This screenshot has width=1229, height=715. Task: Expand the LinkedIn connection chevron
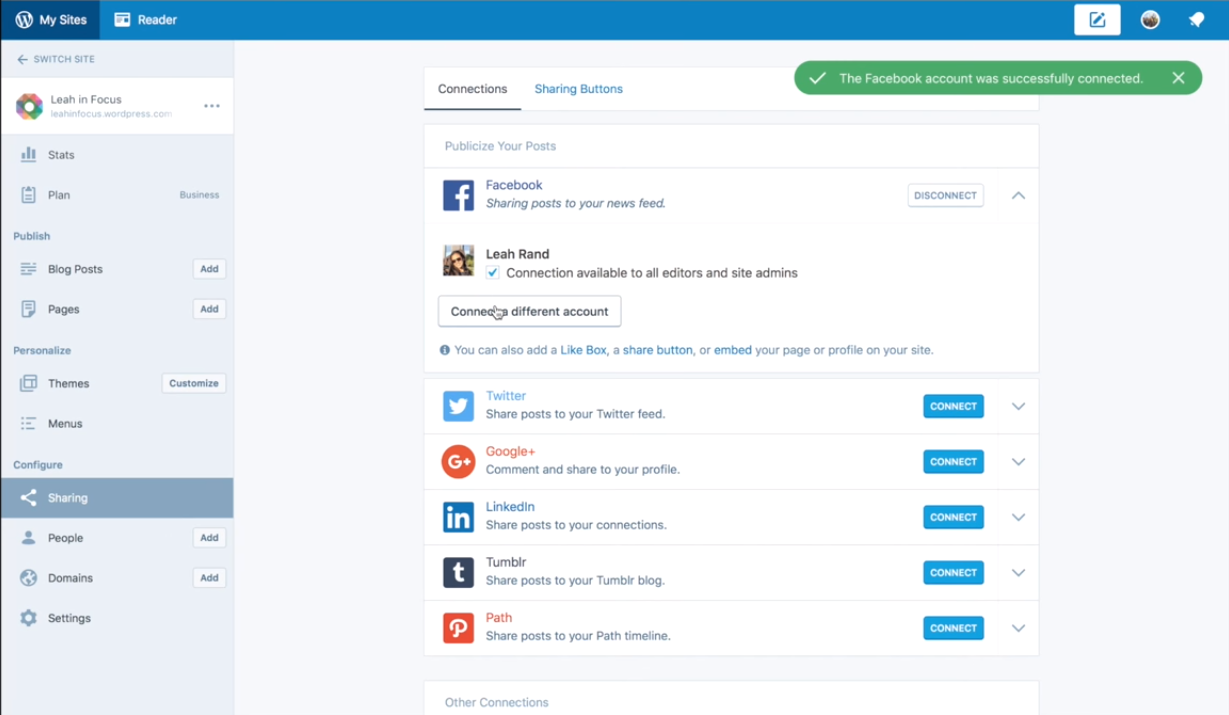(1018, 518)
